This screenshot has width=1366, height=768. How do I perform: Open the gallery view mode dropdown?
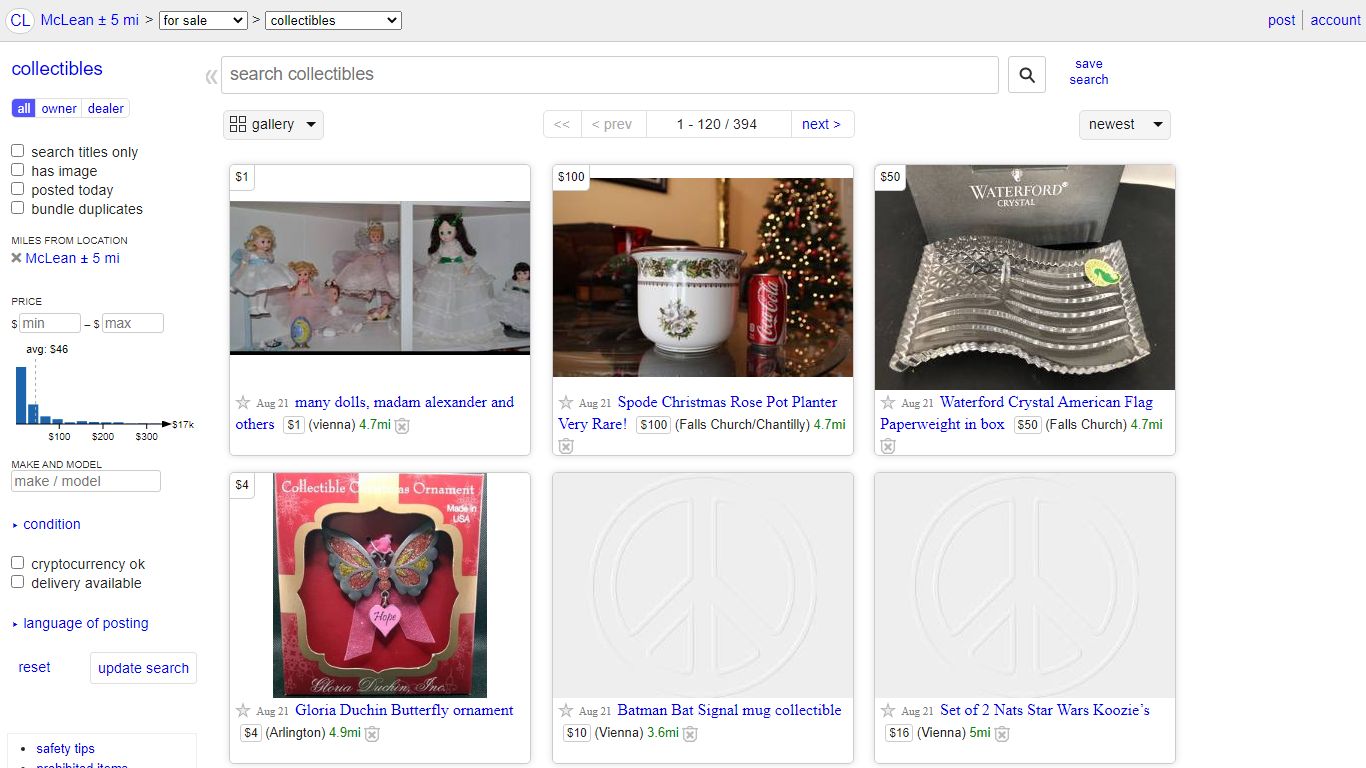[x=273, y=124]
